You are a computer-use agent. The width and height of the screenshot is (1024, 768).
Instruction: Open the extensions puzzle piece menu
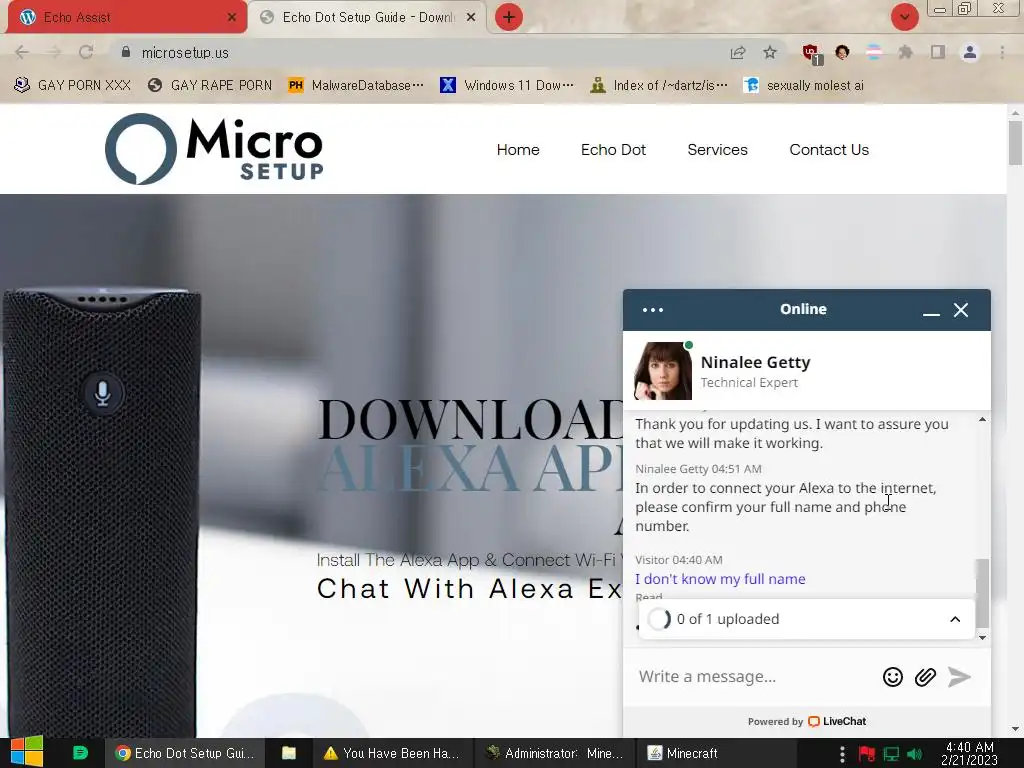click(905, 52)
